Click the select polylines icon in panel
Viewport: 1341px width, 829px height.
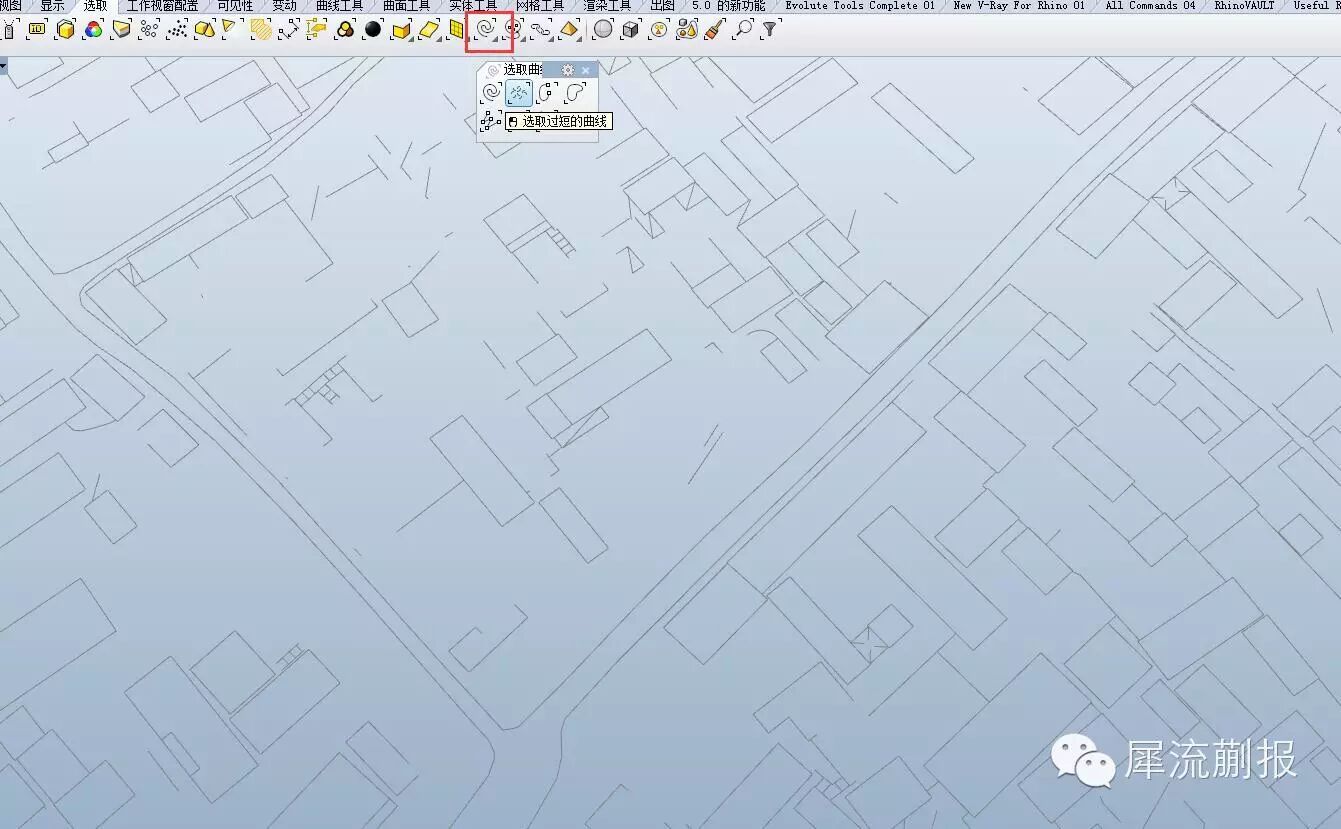(490, 121)
